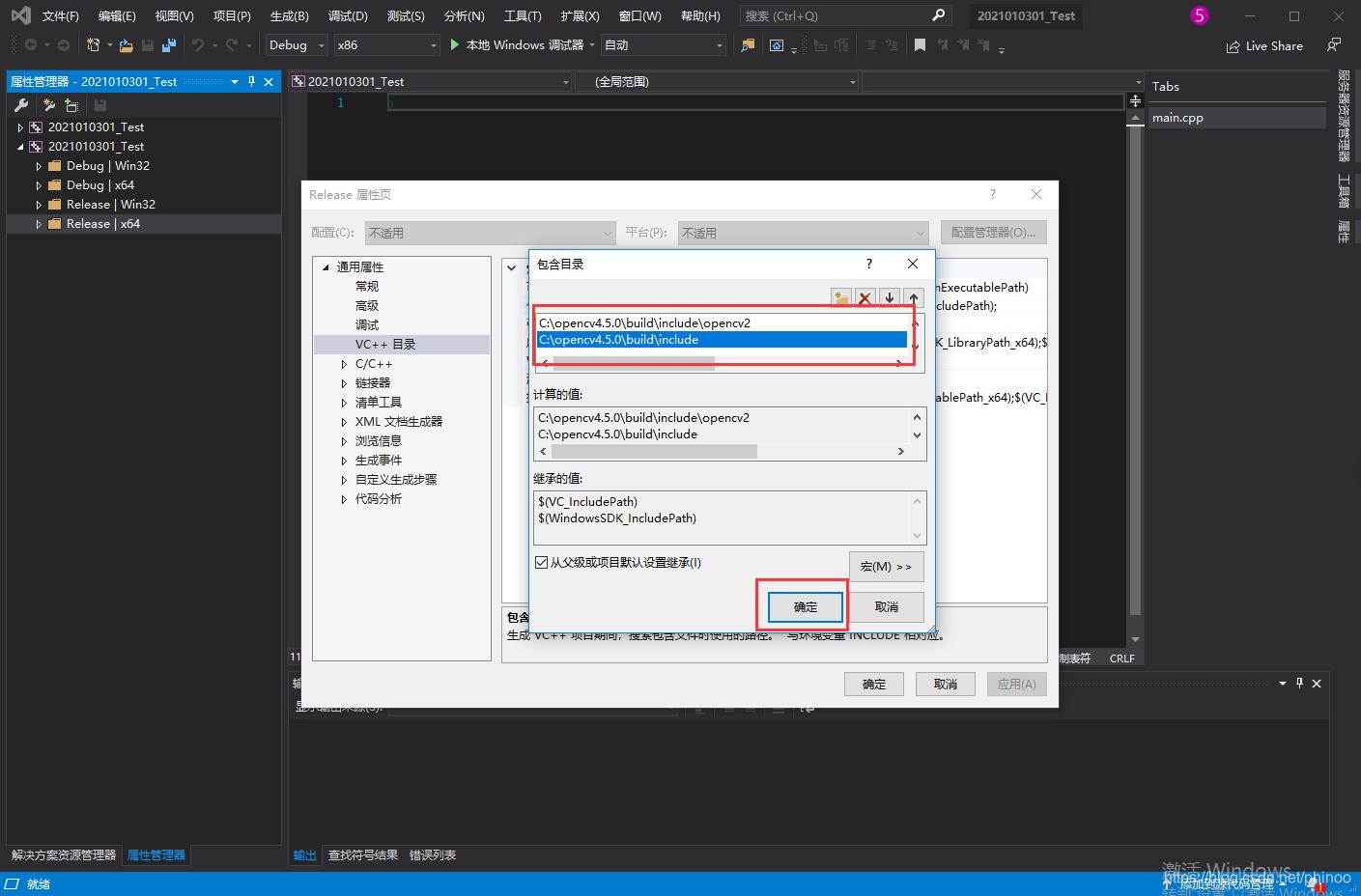The image size is (1361, 896).
Task: Switch to 解决方案资源管理器 tab
Action: coord(64,855)
